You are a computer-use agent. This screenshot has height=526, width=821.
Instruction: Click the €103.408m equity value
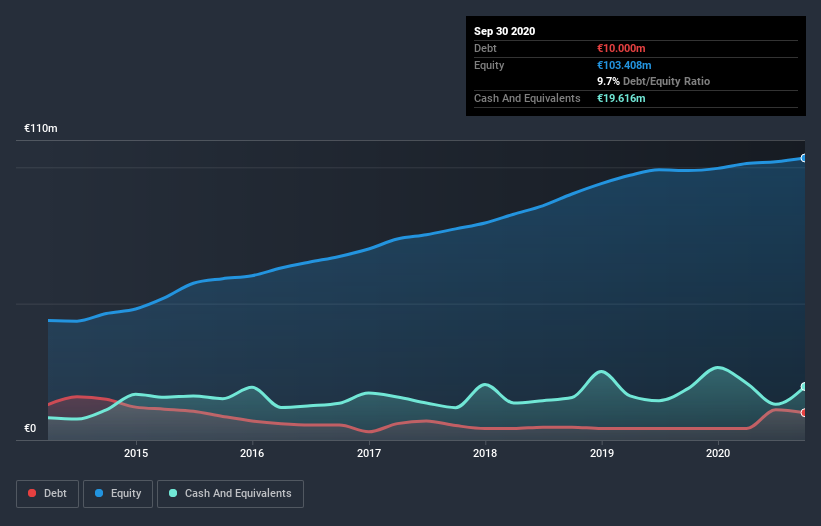pyautogui.click(x=624, y=65)
